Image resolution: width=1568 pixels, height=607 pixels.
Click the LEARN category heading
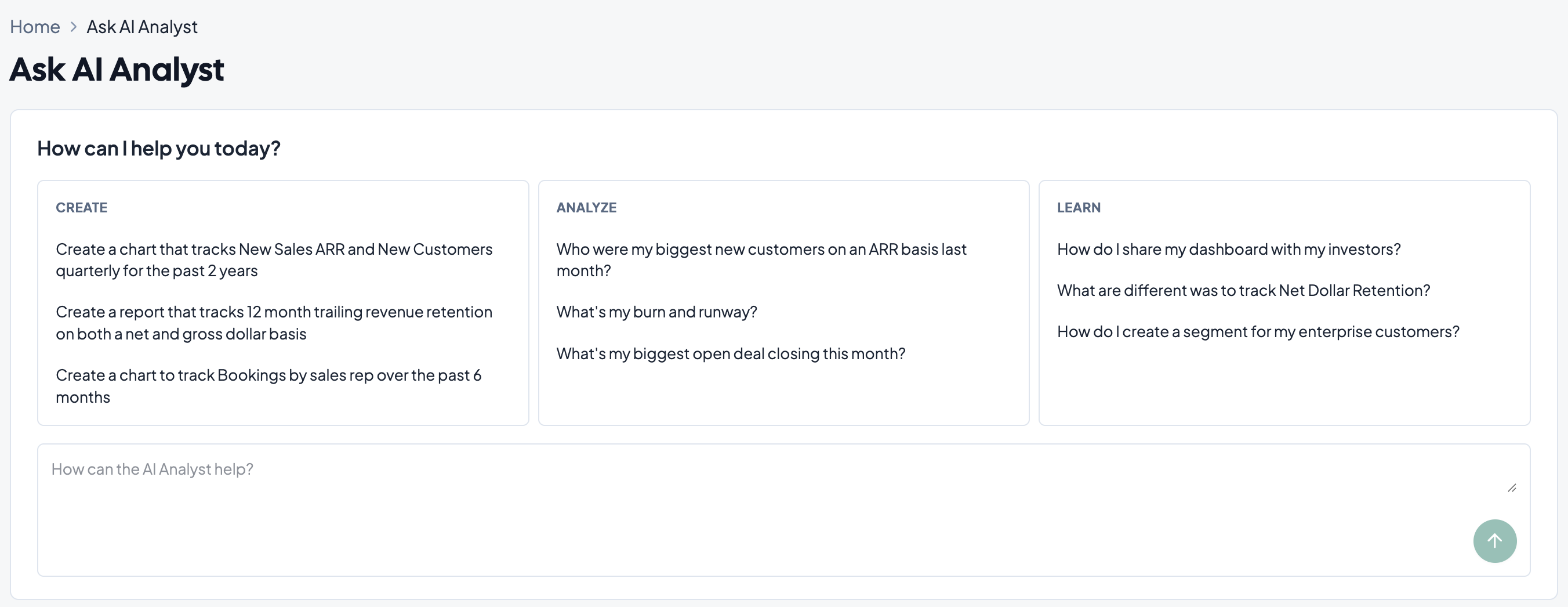tap(1078, 208)
